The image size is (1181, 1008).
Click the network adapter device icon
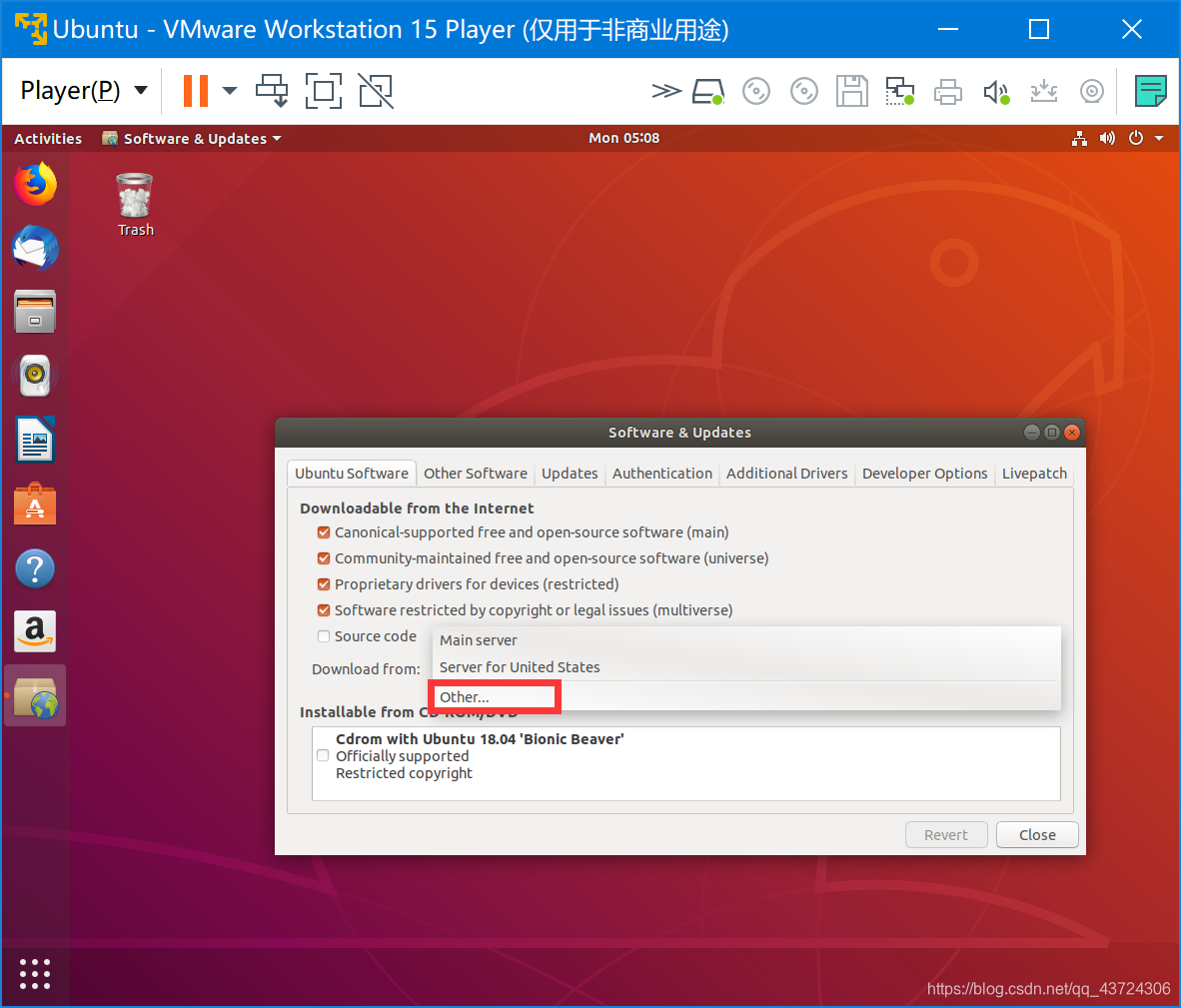point(900,92)
